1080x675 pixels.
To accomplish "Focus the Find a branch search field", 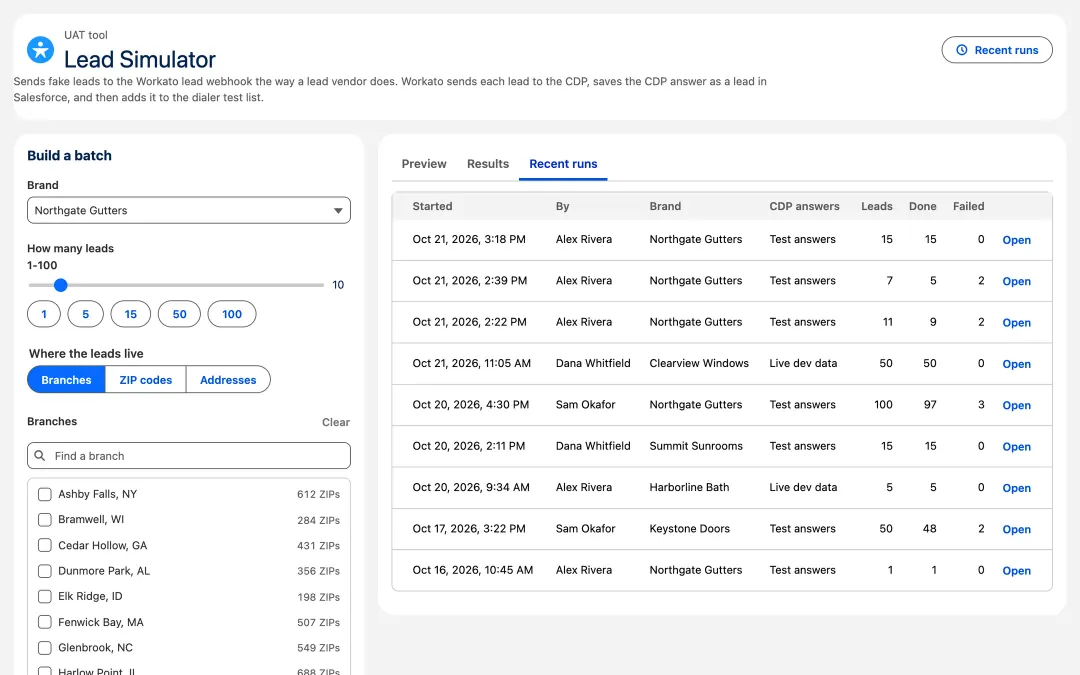I will [x=189, y=456].
